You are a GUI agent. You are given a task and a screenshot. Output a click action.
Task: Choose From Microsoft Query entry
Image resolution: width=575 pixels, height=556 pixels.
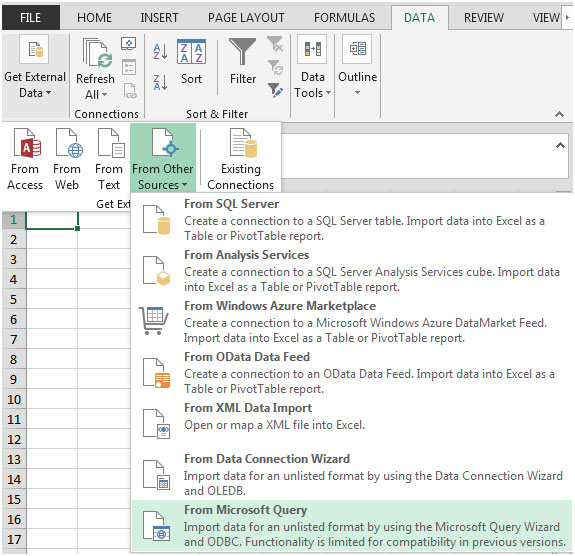[352, 526]
